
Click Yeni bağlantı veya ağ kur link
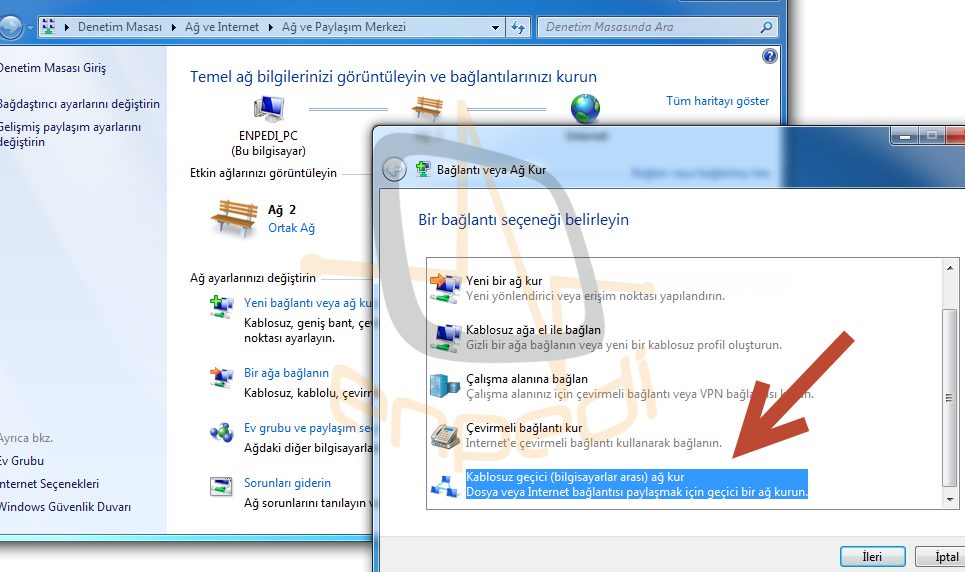click(x=308, y=303)
